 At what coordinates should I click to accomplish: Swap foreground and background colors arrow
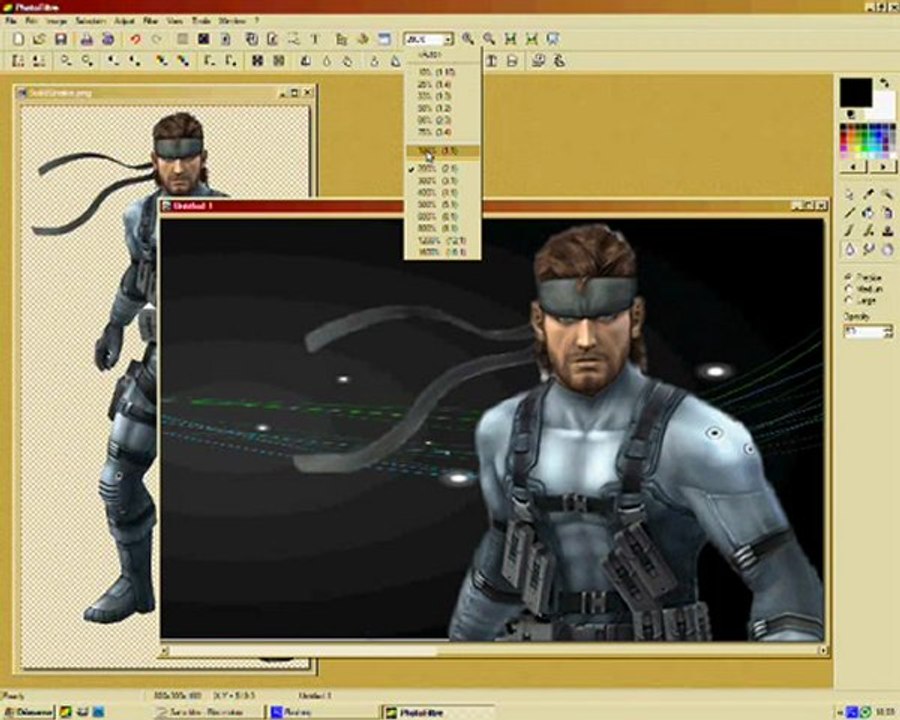[885, 84]
